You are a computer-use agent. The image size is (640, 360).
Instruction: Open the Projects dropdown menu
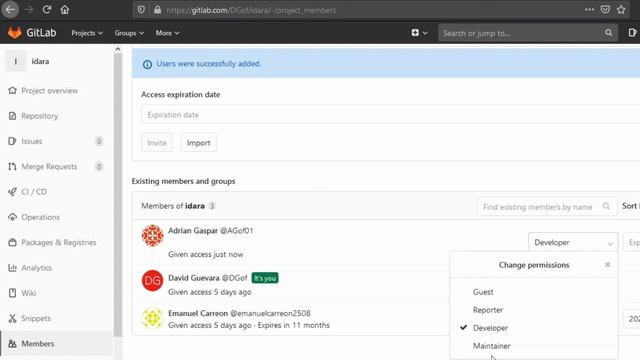(x=87, y=33)
